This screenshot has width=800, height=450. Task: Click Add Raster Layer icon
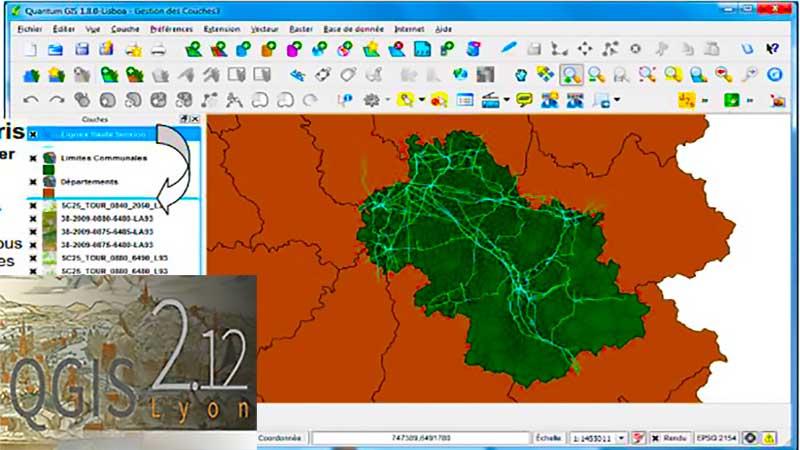[218, 49]
